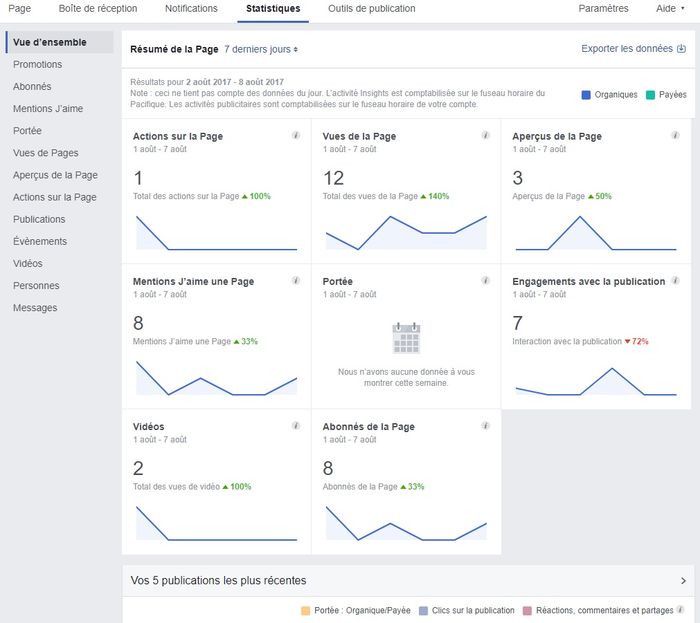This screenshot has height=623, width=700.
Task: Click the teal Payées legend swatch
Action: coord(650,95)
